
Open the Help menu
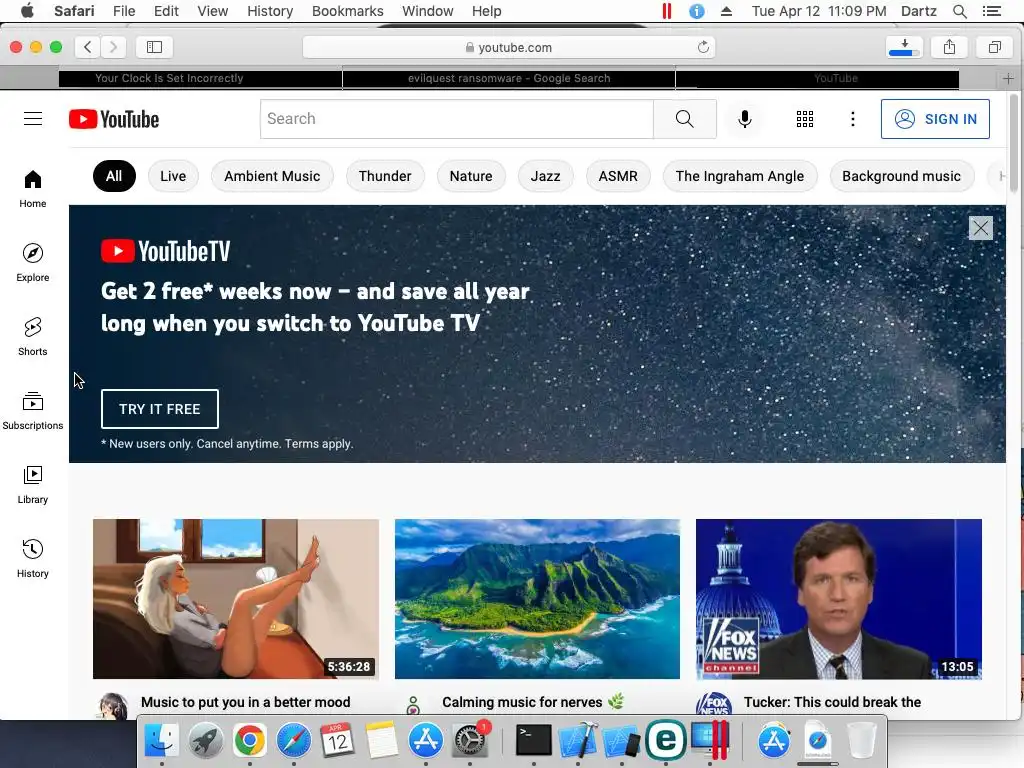487,11
